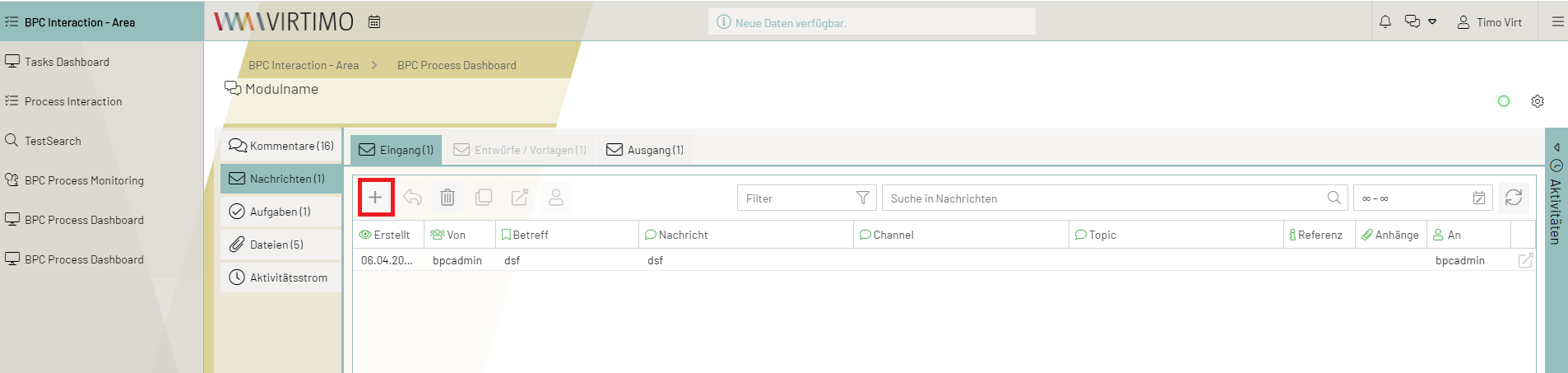Click the BPC Interaction - Area breadcrumb
The image size is (1568, 373).
[304, 65]
